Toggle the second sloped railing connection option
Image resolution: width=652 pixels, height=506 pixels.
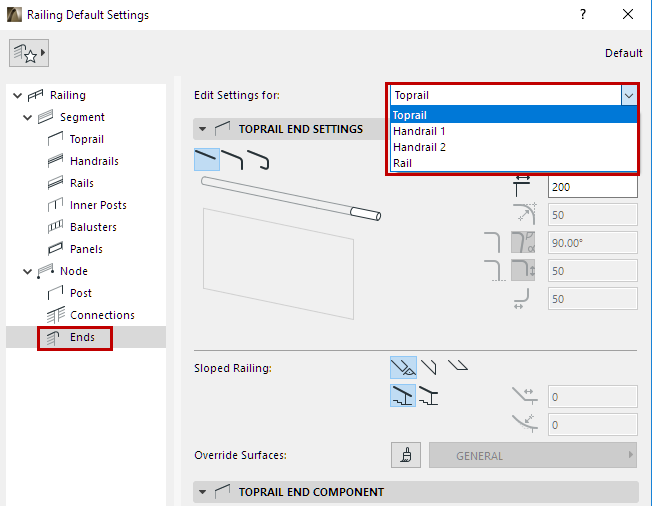click(x=429, y=396)
